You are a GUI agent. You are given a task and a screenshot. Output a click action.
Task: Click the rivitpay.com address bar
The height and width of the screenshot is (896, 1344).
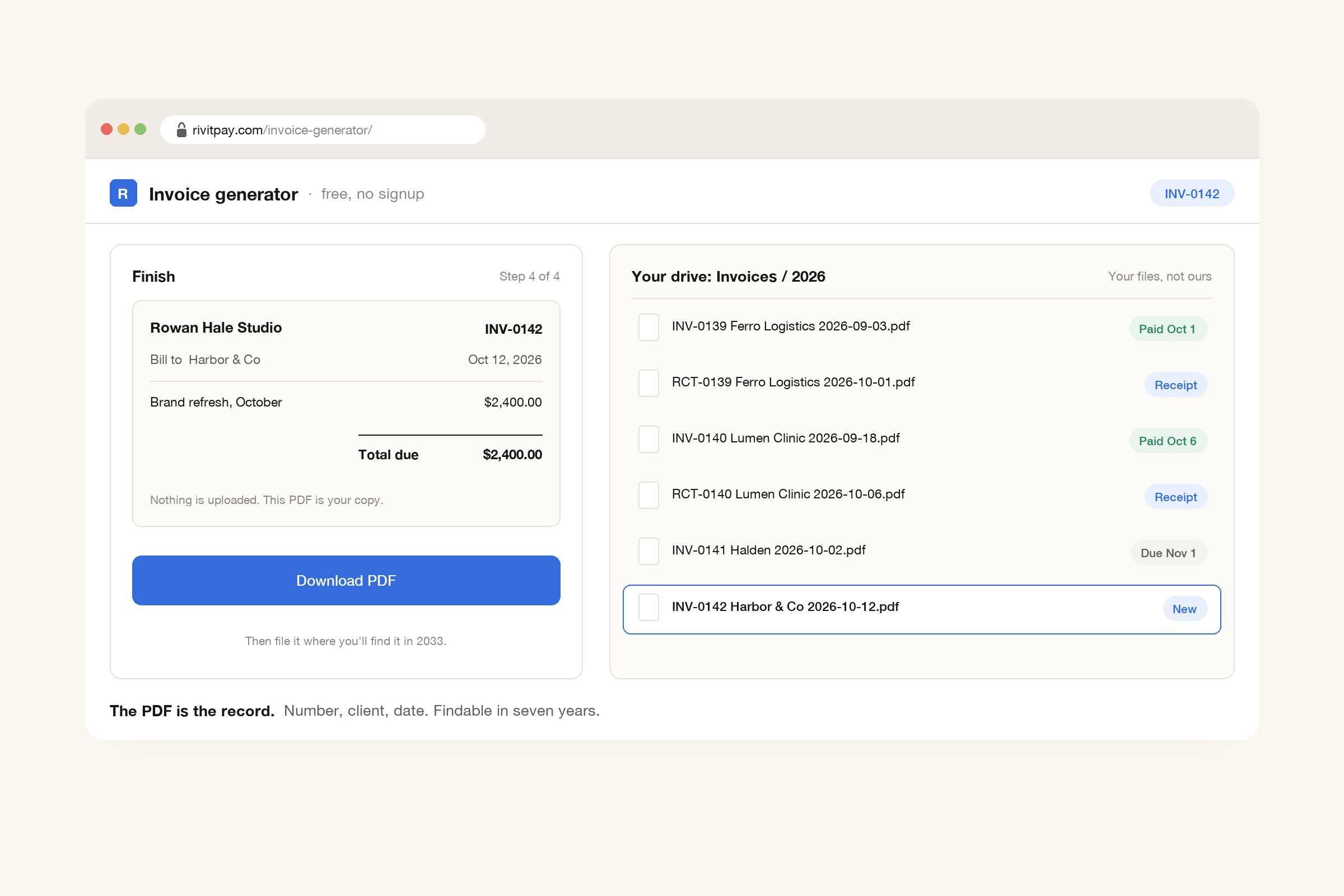click(323, 130)
